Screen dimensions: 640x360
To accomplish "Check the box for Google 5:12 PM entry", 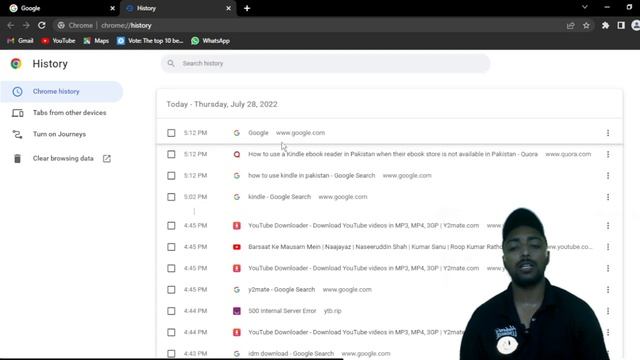I will pyautogui.click(x=171, y=133).
